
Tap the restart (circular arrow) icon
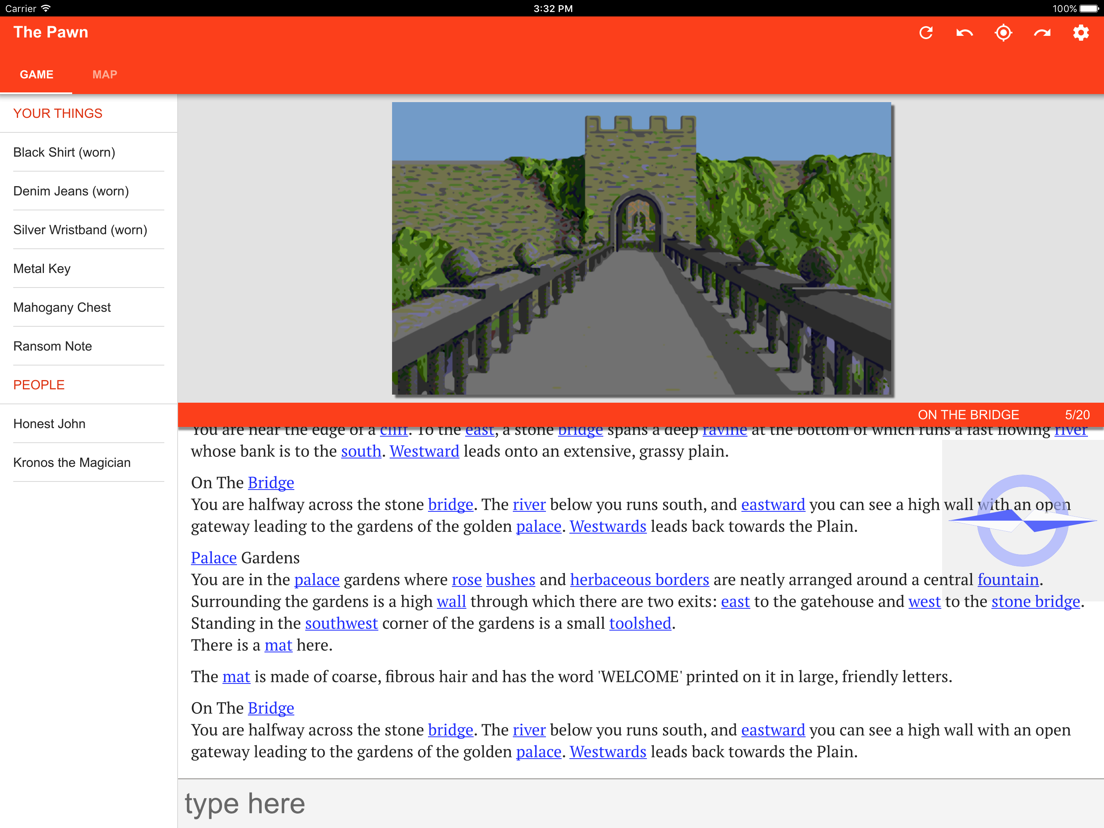[x=926, y=33]
